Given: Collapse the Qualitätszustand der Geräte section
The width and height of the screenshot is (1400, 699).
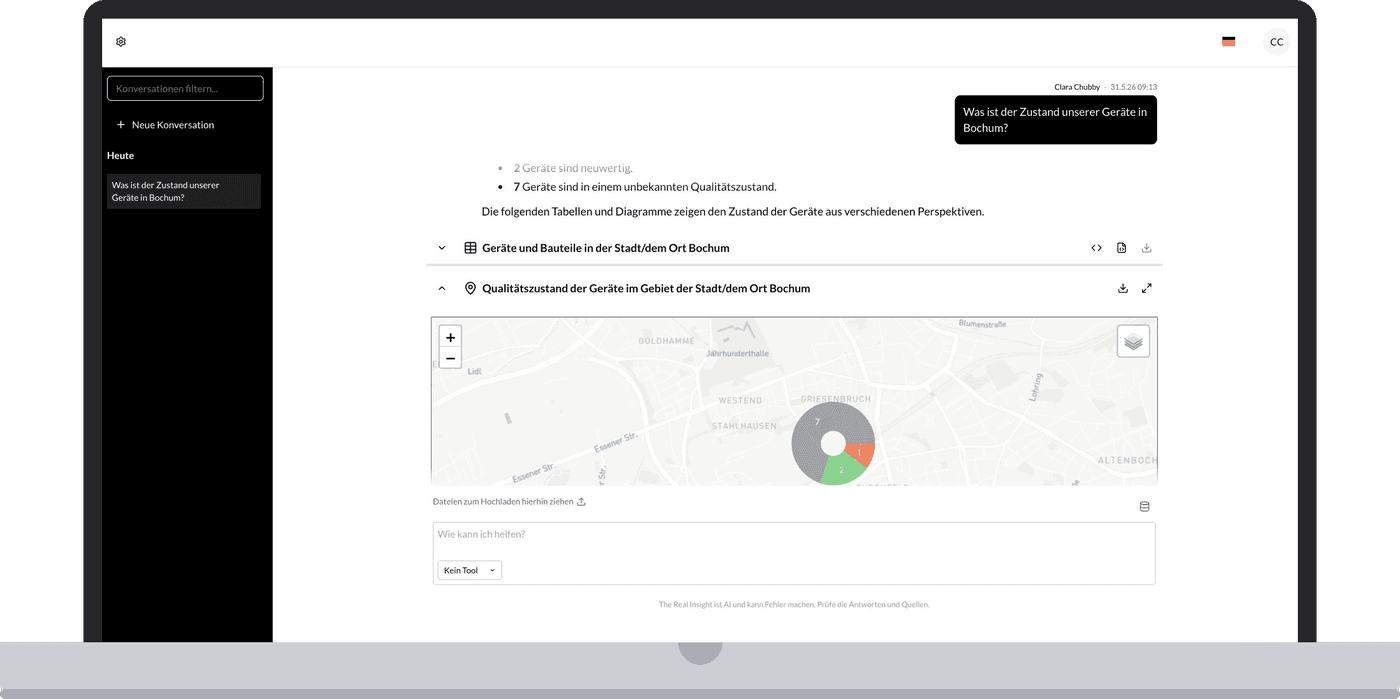Looking at the screenshot, I should pyautogui.click(x=442, y=288).
